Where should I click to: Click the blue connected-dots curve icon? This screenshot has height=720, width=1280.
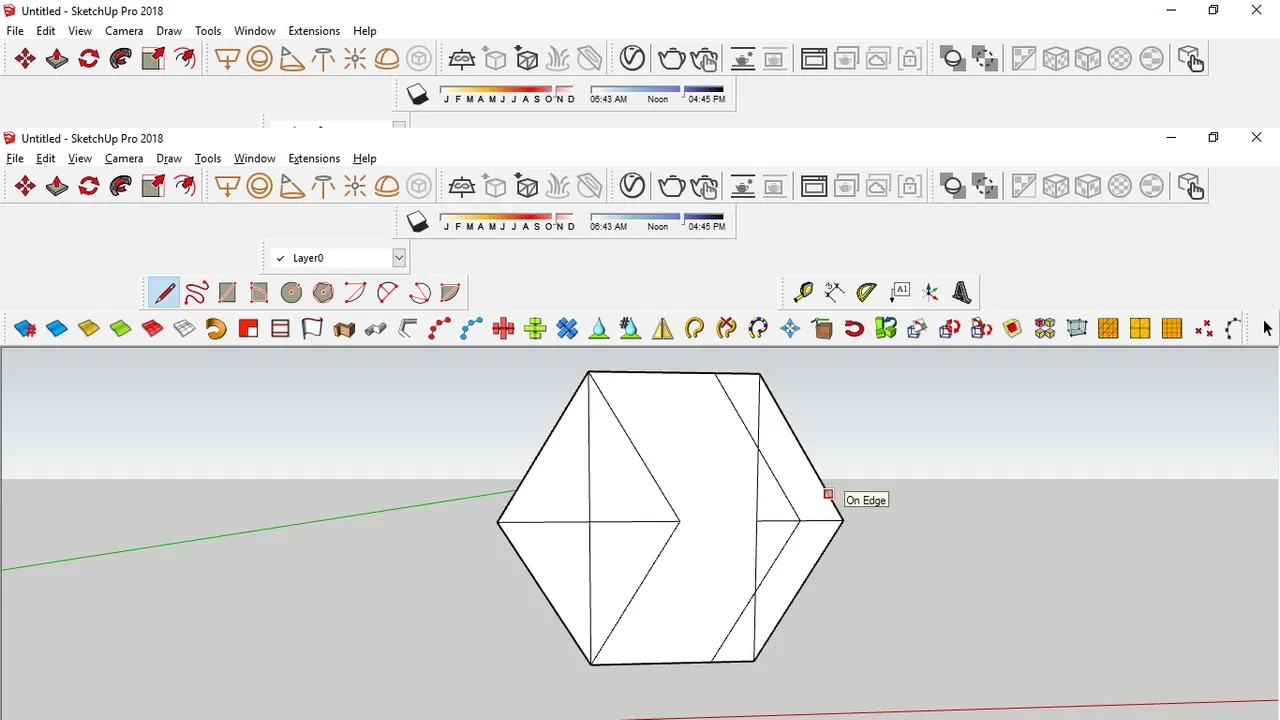471,328
